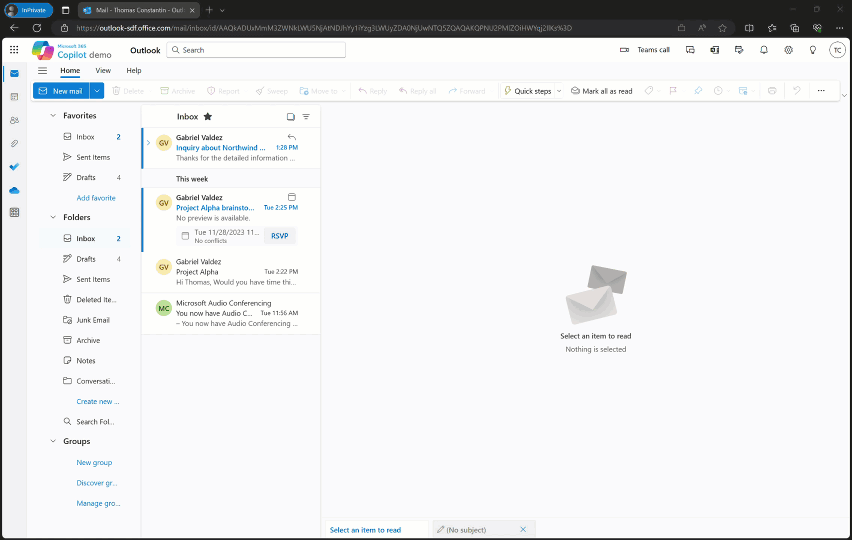Image resolution: width=852 pixels, height=540 pixels.
Task: Open Calendar from the left app rail
Action: [x=15, y=97]
